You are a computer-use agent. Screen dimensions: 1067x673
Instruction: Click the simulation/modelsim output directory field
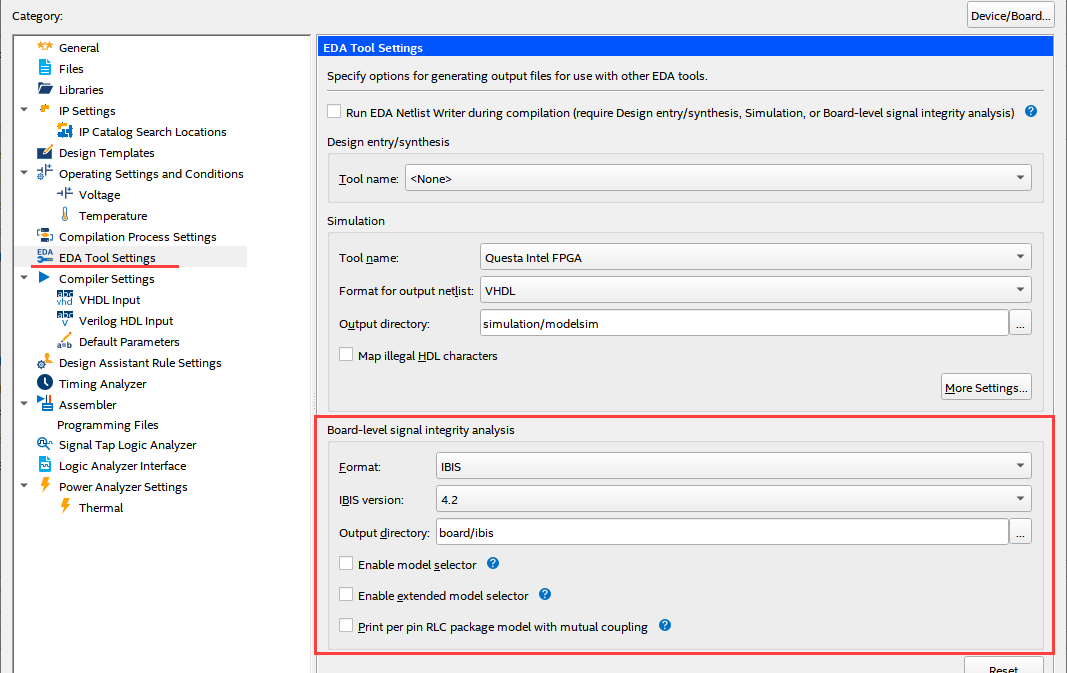pyautogui.click(x=744, y=323)
